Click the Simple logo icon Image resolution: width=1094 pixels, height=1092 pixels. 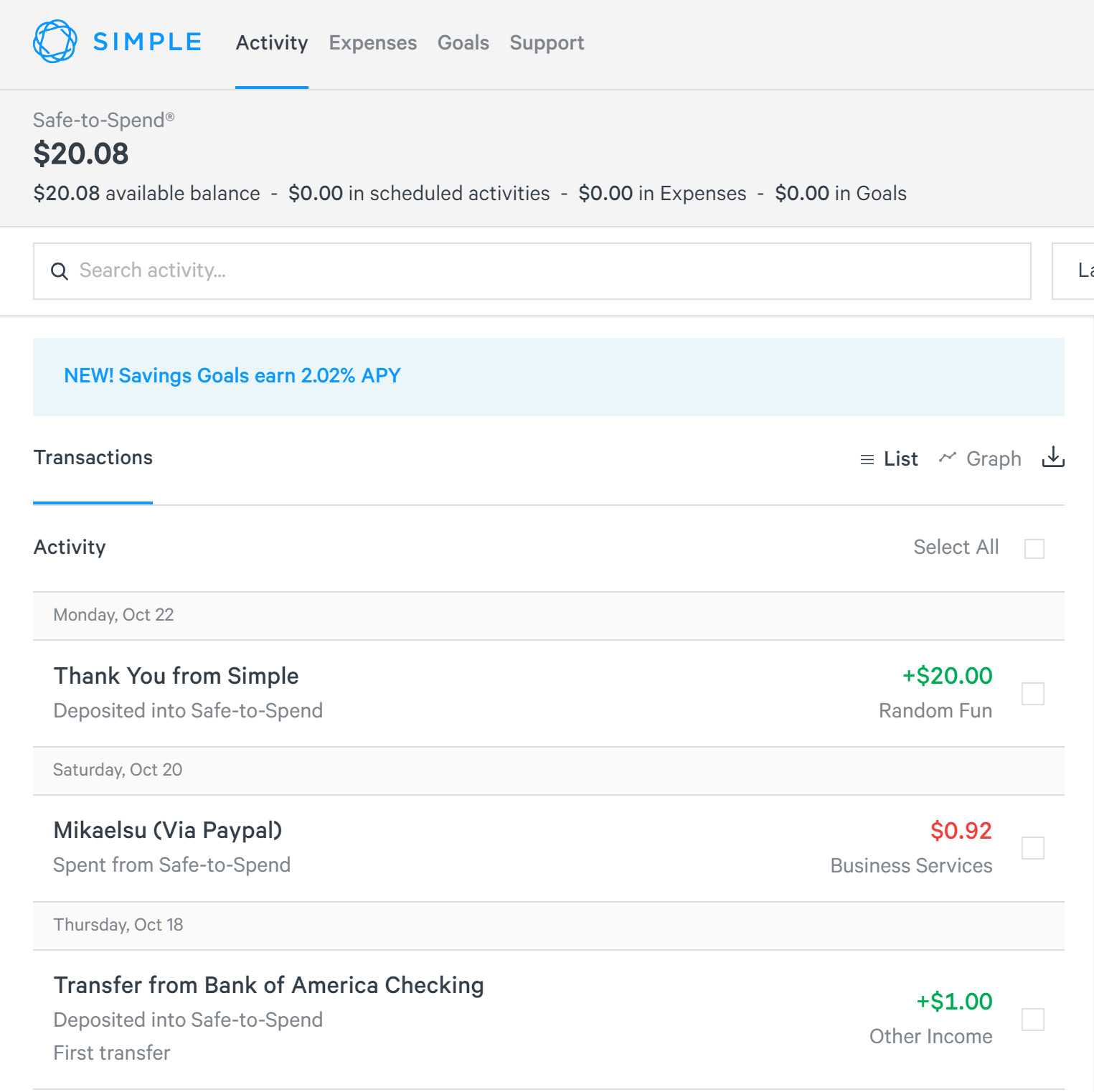tap(55, 42)
